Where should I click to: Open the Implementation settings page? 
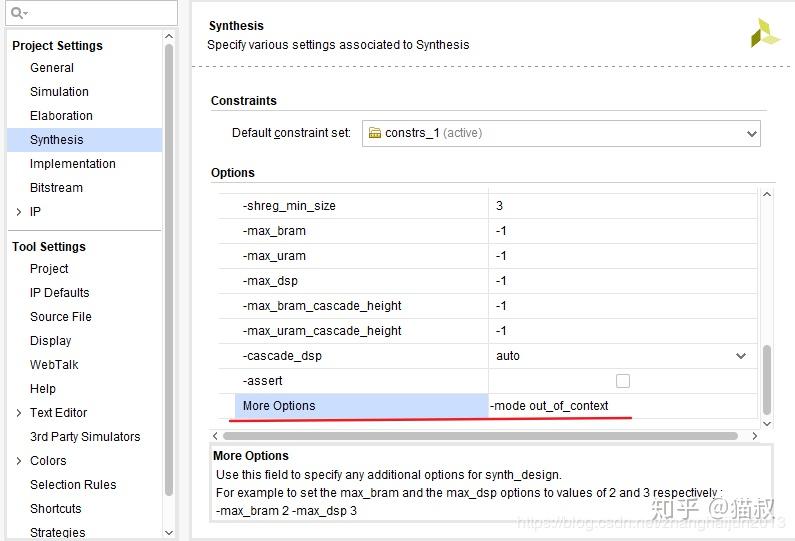tap(73, 164)
